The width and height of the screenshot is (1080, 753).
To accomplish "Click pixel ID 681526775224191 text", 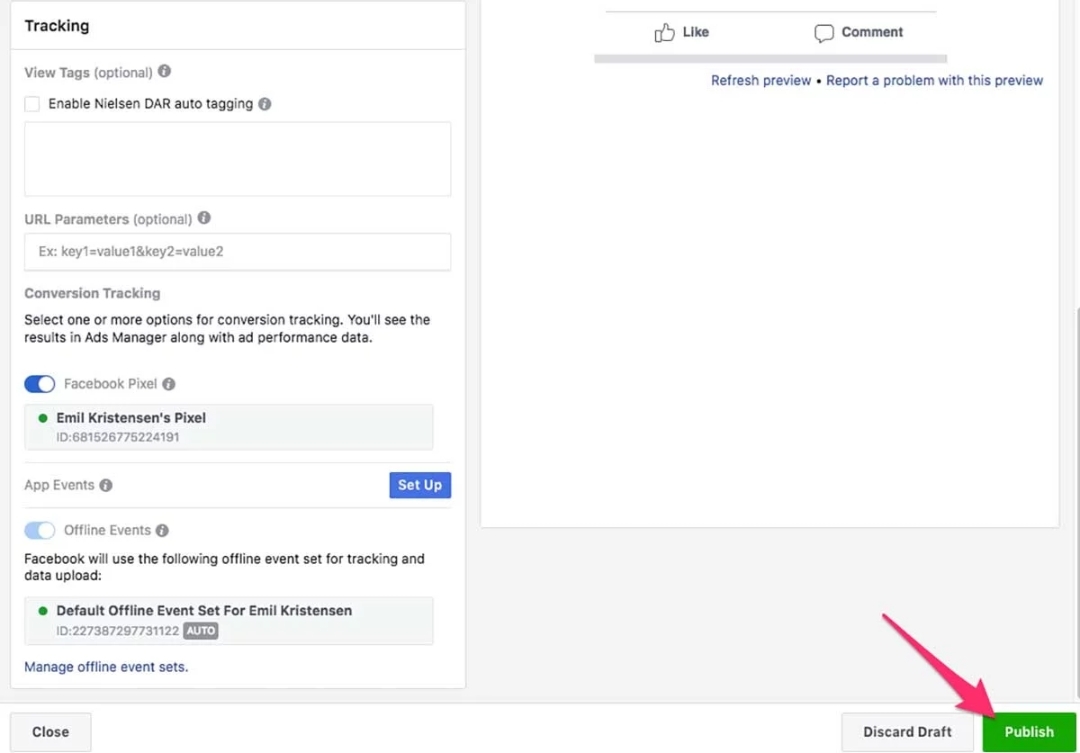I will (118, 437).
